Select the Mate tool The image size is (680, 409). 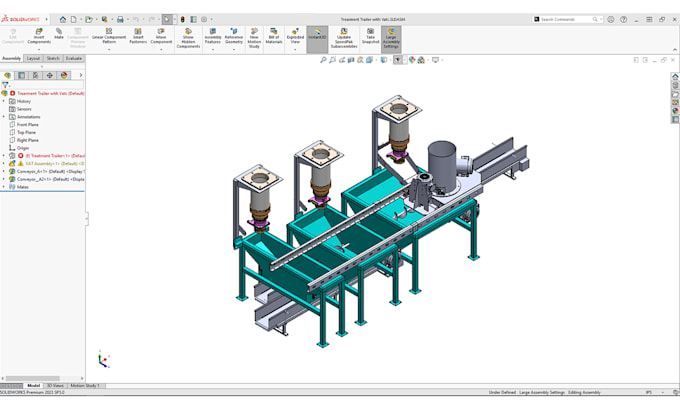pos(59,34)
